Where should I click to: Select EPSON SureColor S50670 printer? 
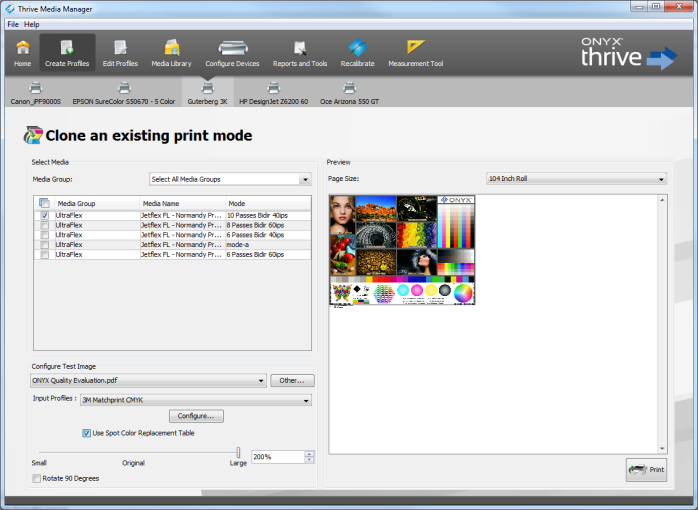[x=124, y=93]
